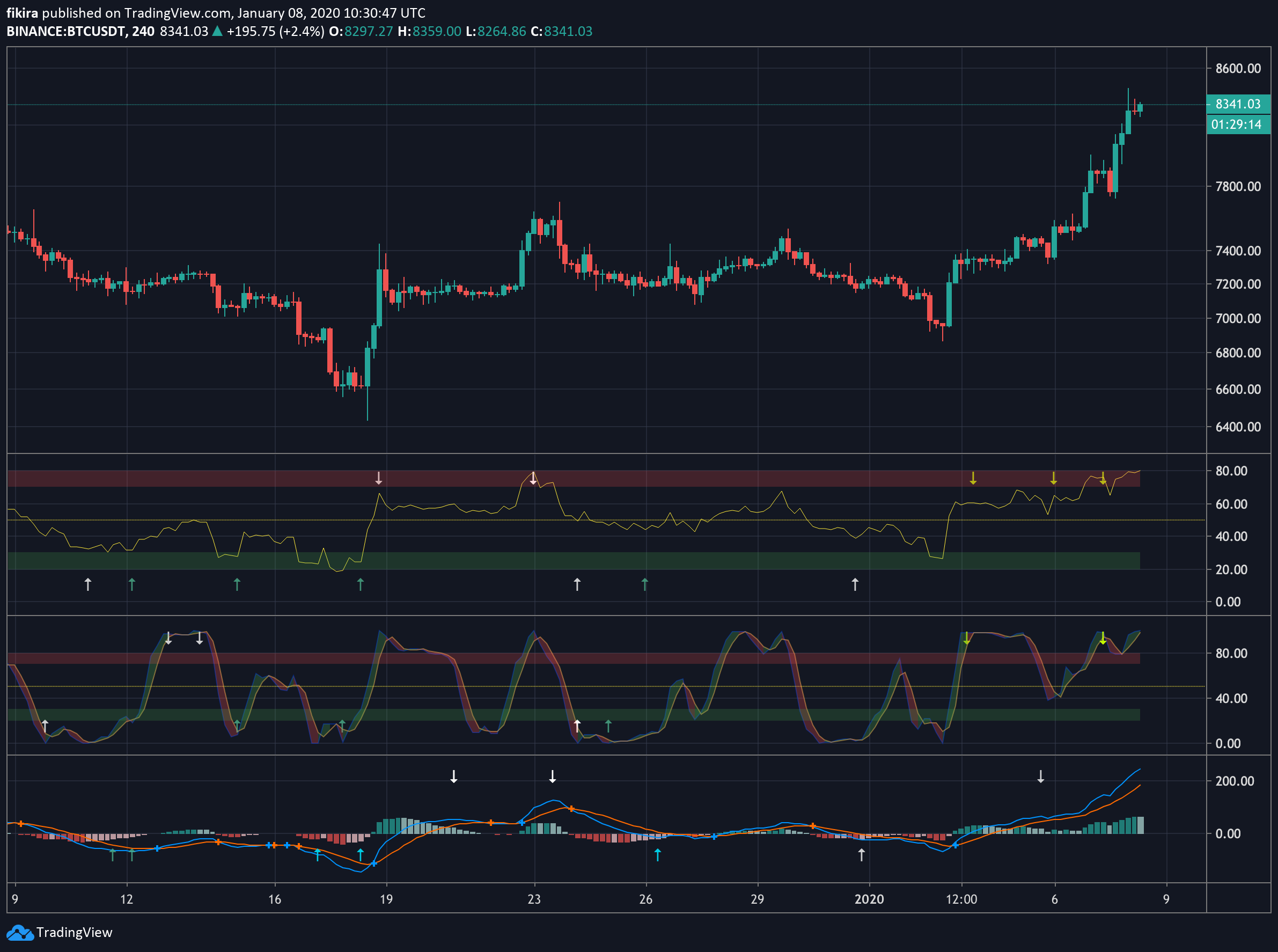Click the open value O:8297.27

pos(361,31)
